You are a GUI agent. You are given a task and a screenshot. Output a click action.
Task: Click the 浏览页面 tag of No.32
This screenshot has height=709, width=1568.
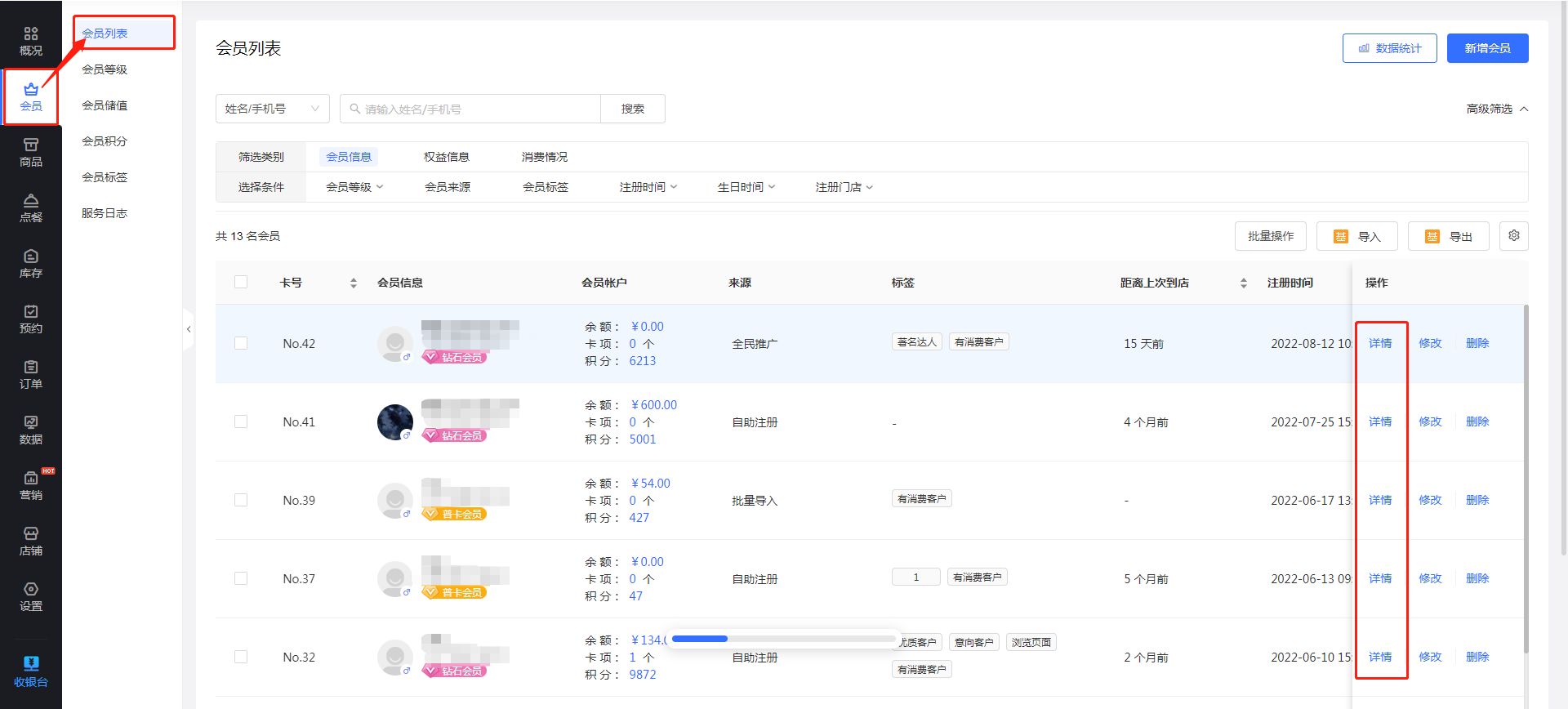tap(1031, 642)
